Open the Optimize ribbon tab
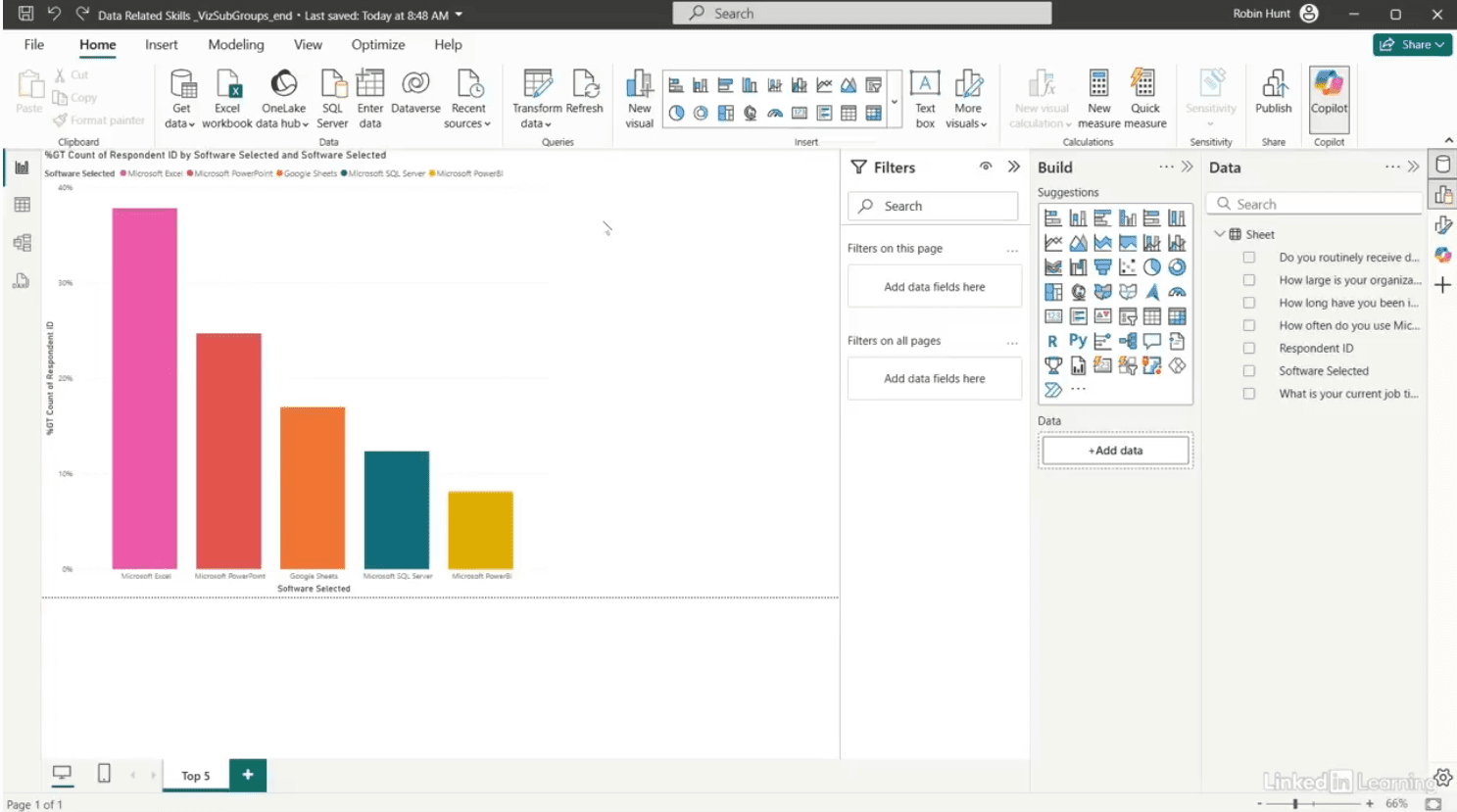The width and height of the screenshot is (1457, 812). (x=378, y=44)
